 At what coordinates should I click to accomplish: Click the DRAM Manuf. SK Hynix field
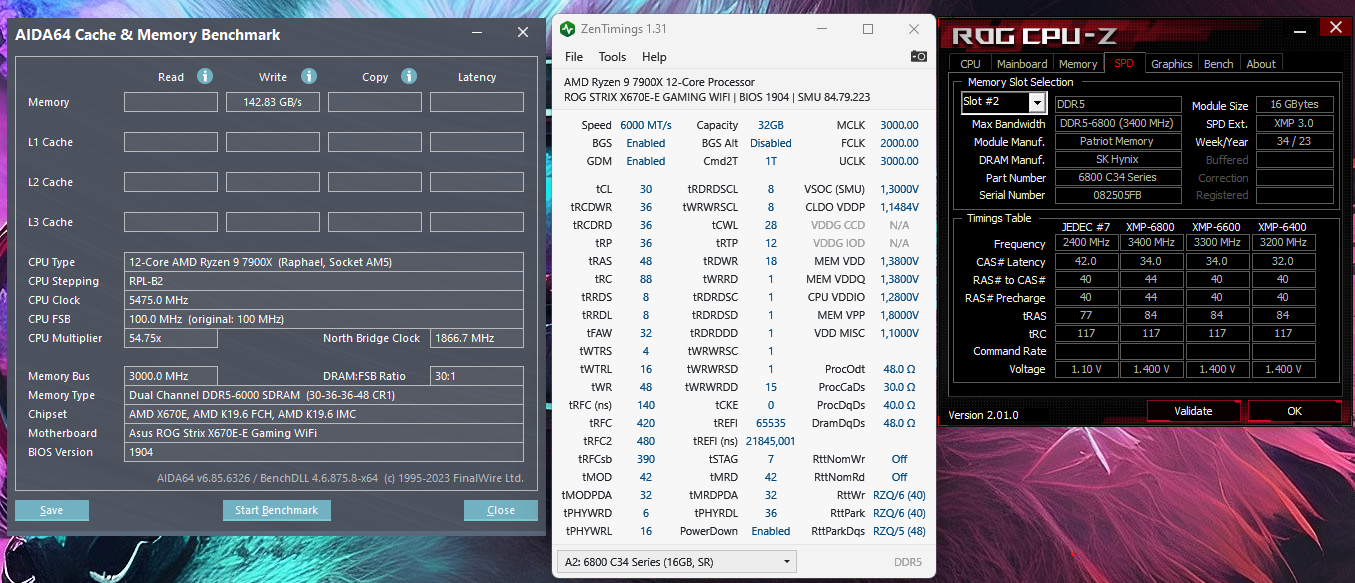pos(1118,160)
